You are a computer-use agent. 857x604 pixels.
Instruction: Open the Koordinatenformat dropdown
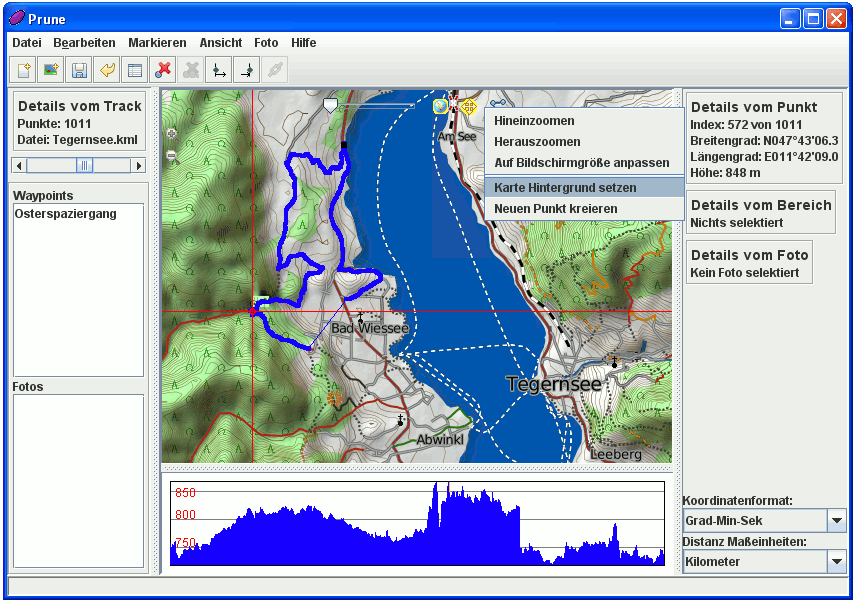click(837, 521)
